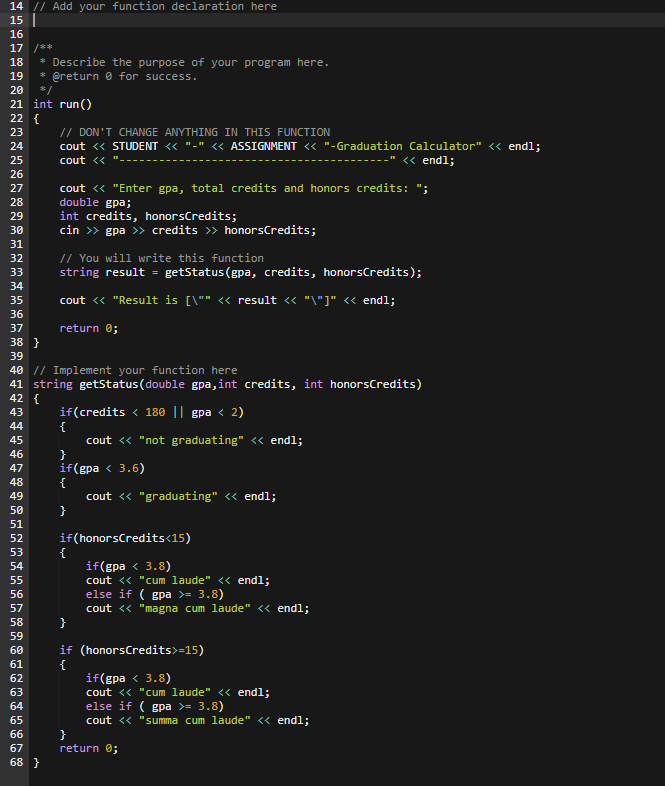The width and height of the screenshot is (665, 786).
Task: Click 'if(gpa < 3.8)' on line 62
Action: (x=128, y=679)
